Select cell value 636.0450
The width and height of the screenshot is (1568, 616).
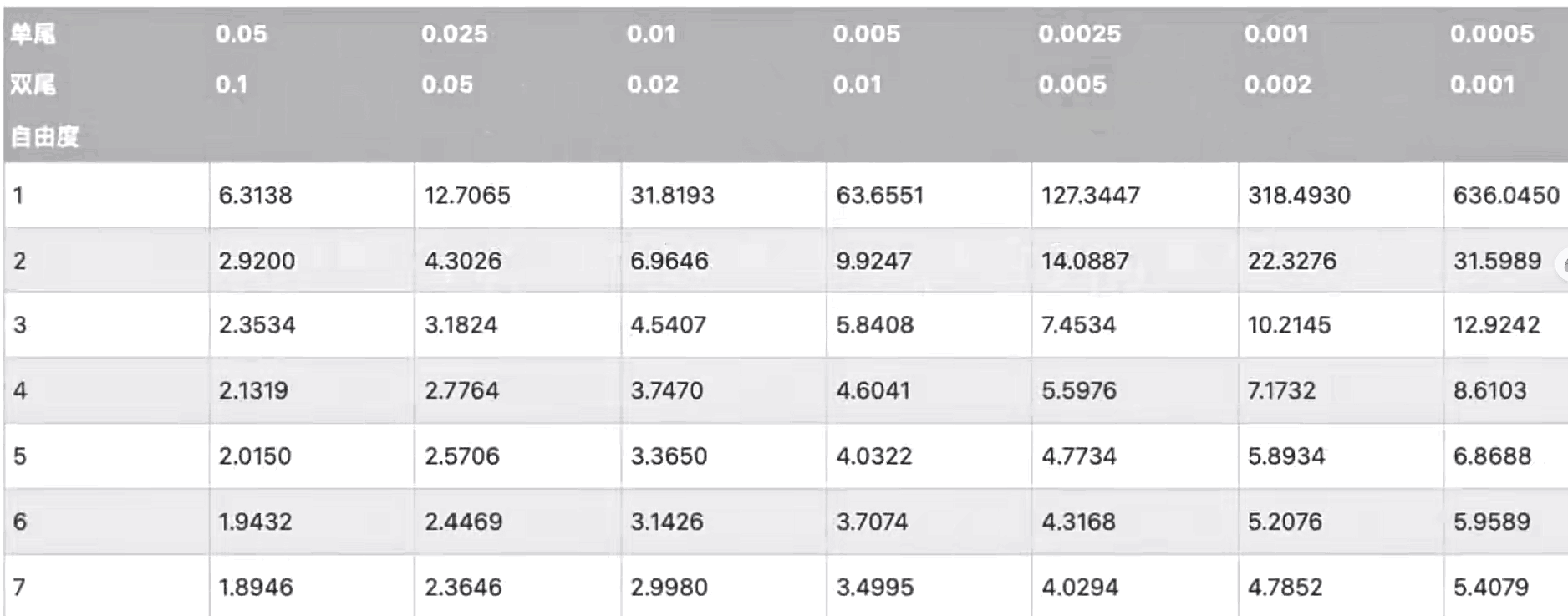point(1506,196)
